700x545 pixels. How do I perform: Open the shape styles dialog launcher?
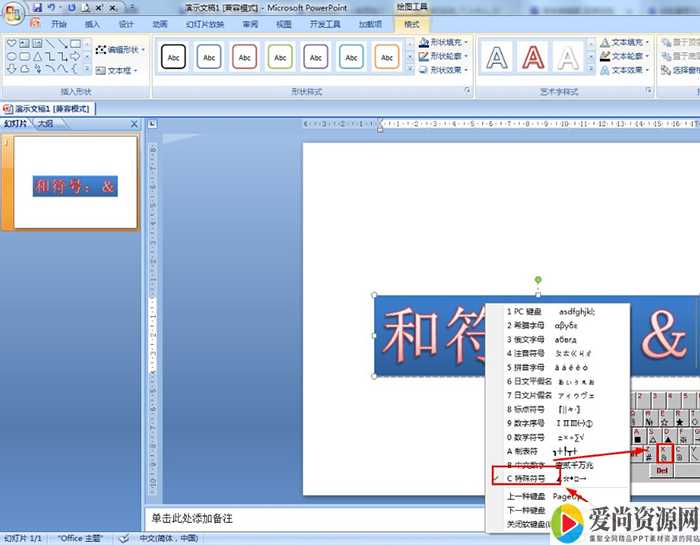pyautogui.click(x=467, y=91)
